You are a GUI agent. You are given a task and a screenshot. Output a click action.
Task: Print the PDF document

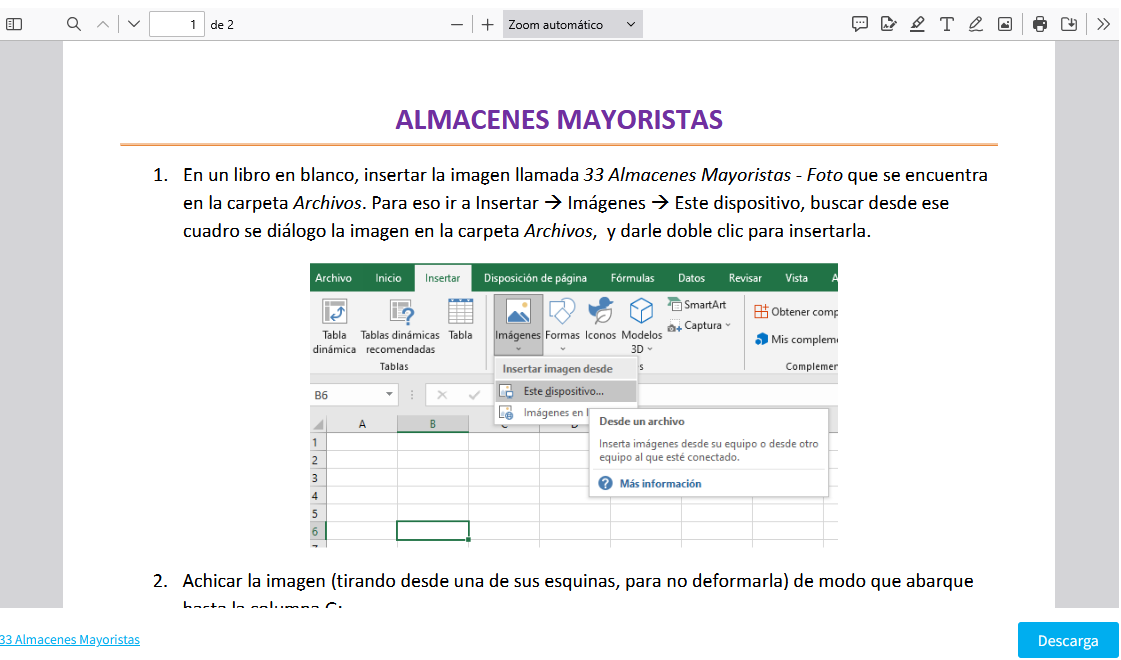(1040, 24)
